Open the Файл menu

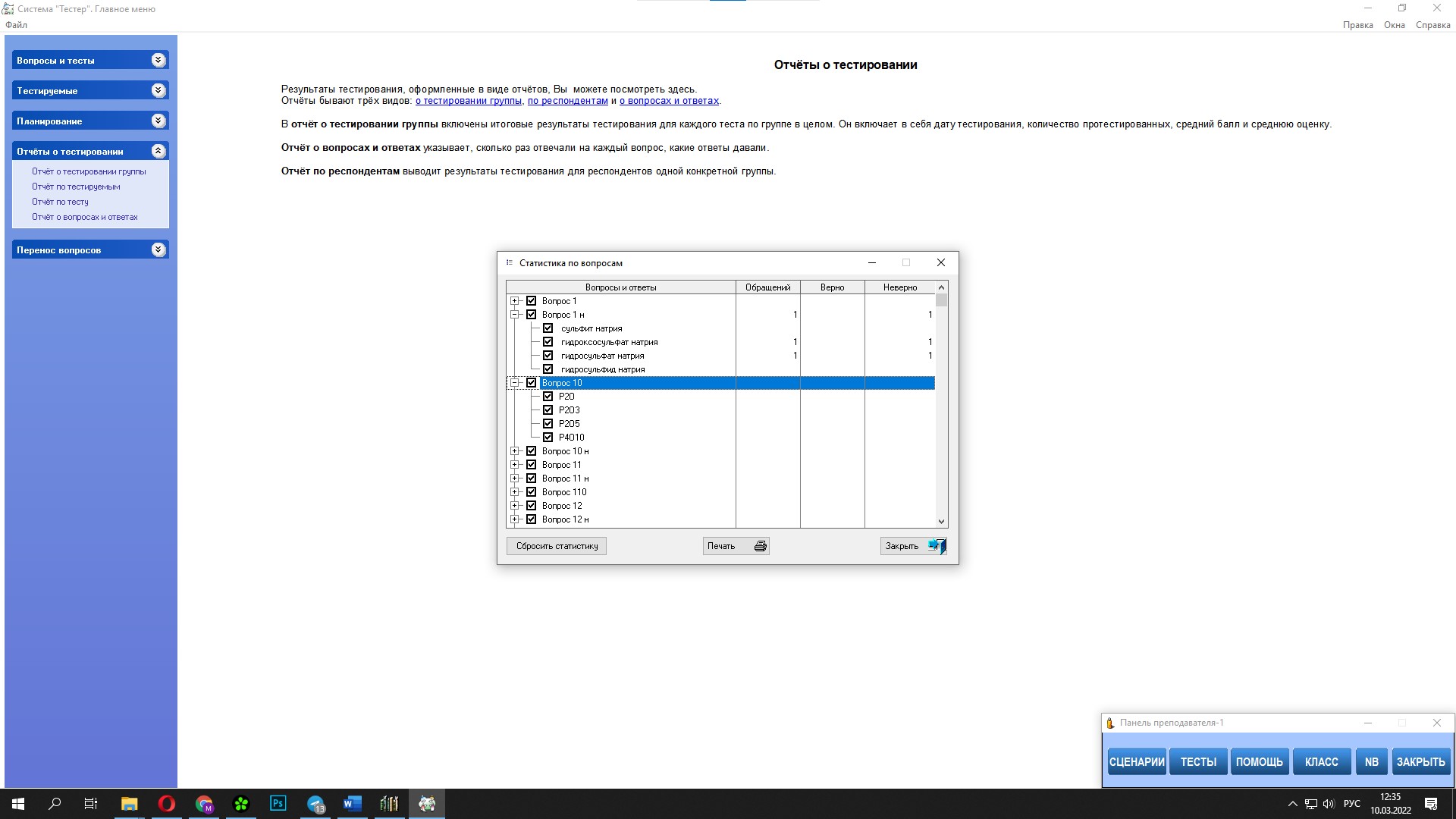(16, 25)
